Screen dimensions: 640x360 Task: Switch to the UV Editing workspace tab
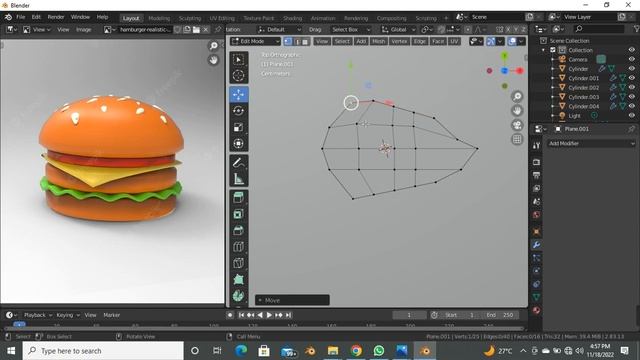(222, 18)
